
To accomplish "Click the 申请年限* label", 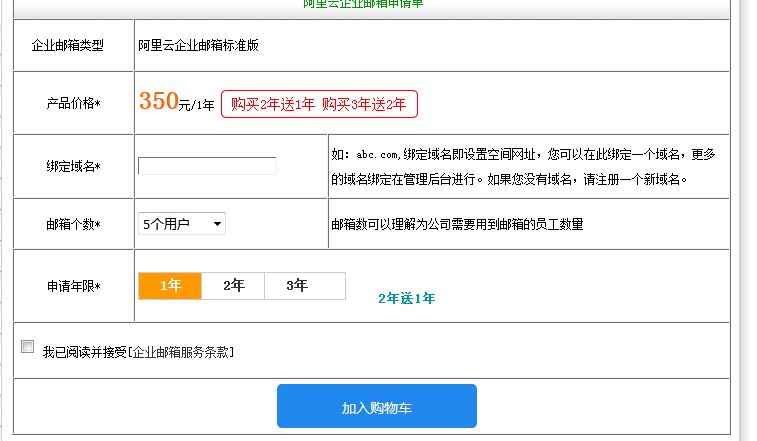I will pos(73,286).
